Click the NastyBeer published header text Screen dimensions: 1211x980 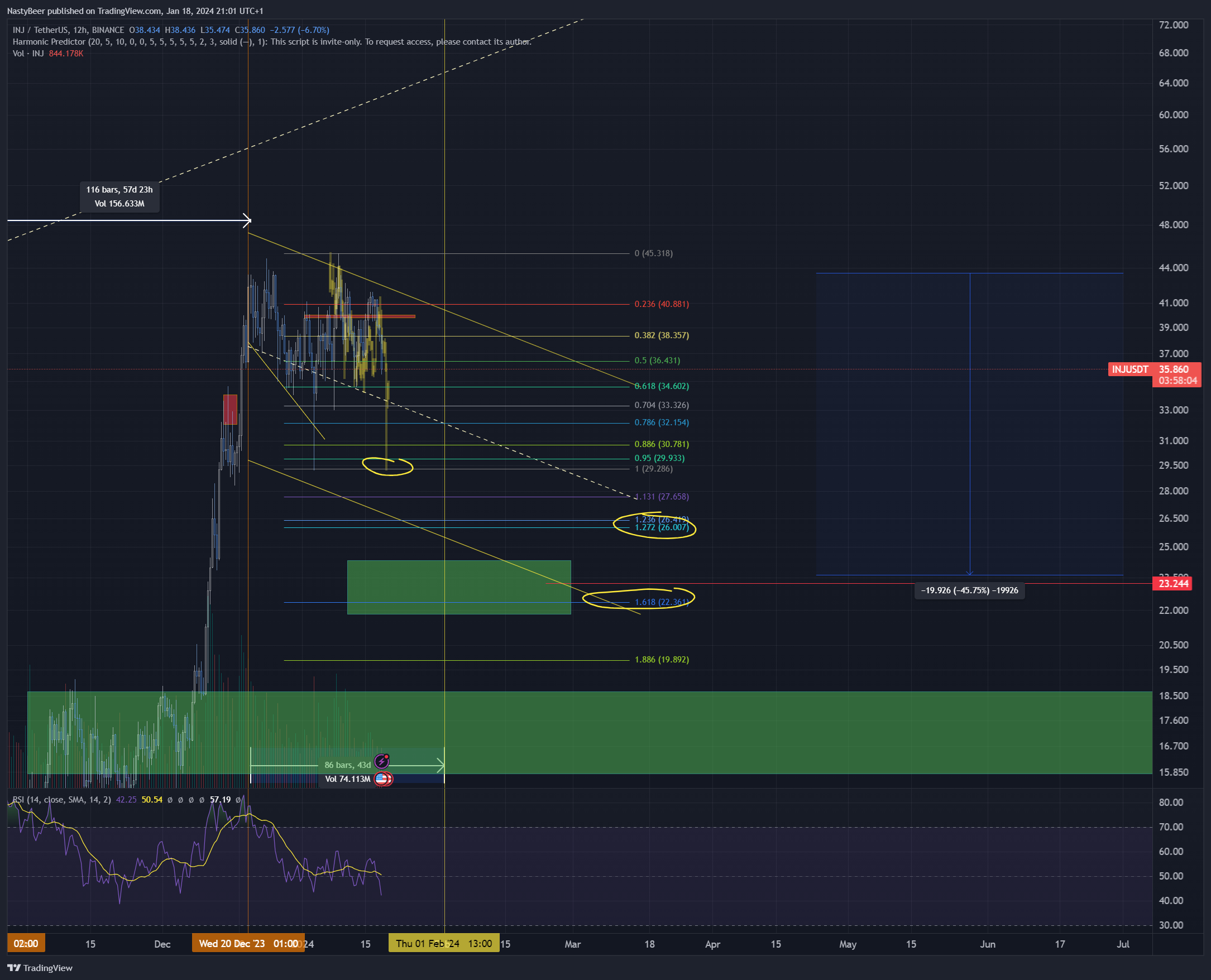click(135, 11)
